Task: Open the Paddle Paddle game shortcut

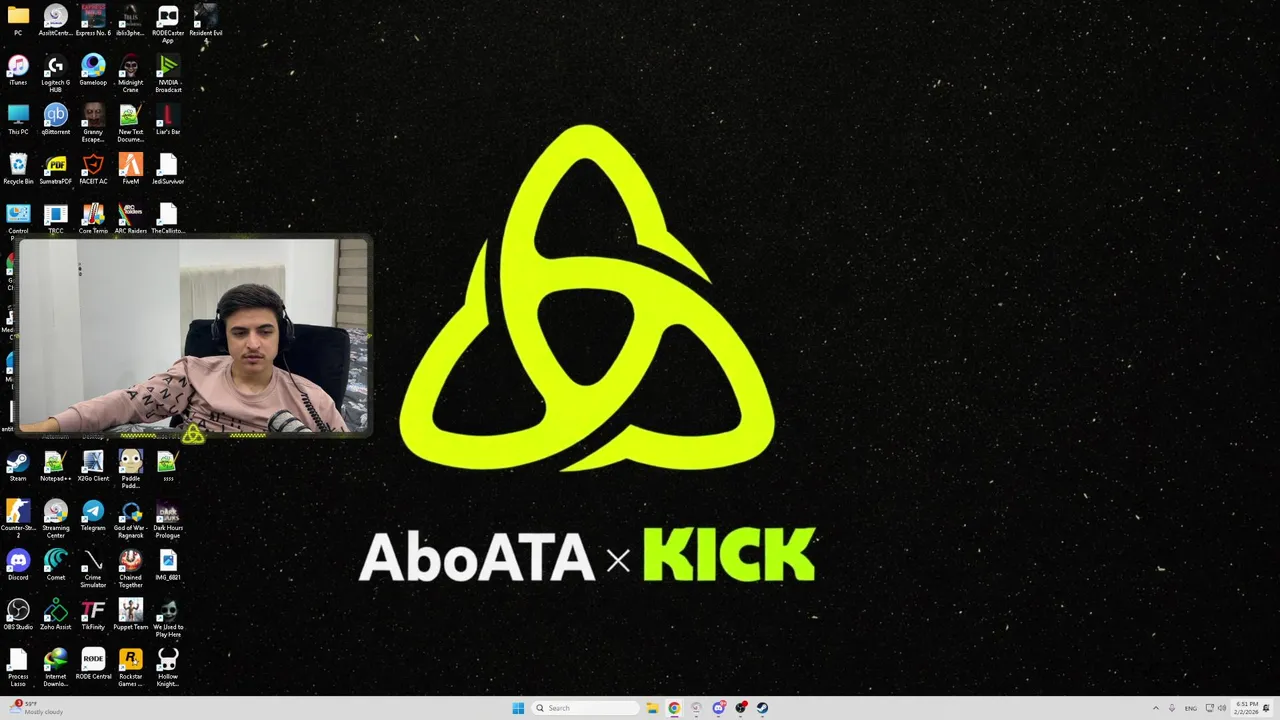Action: click(131, 469)
